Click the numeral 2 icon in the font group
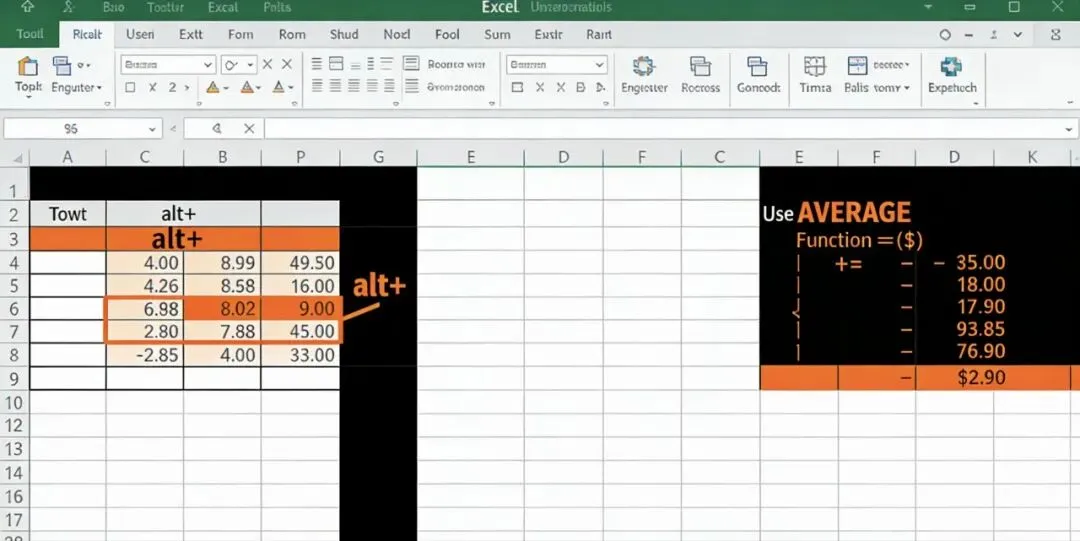Screen dimensions: 1080x541 point(172,88)
